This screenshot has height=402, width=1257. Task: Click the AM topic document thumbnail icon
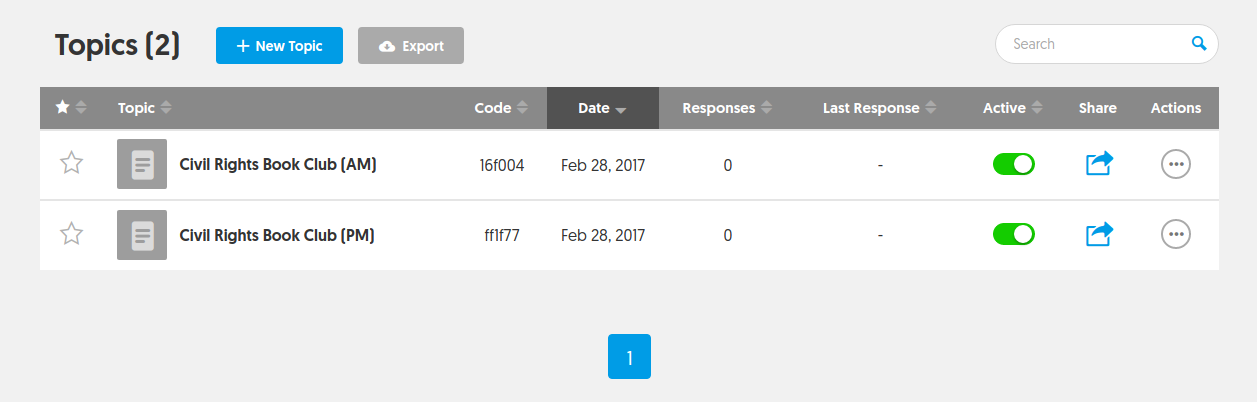142,164
